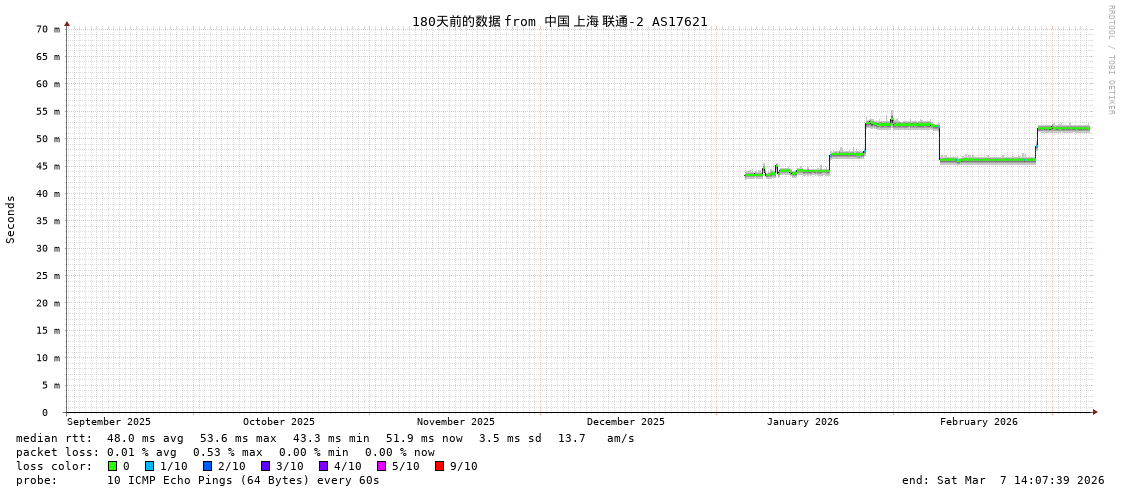Image resolution: width=1121 pixels, height=494 pixels.
Task: Click the red arrow at x-axis end
Action: 1095,412
